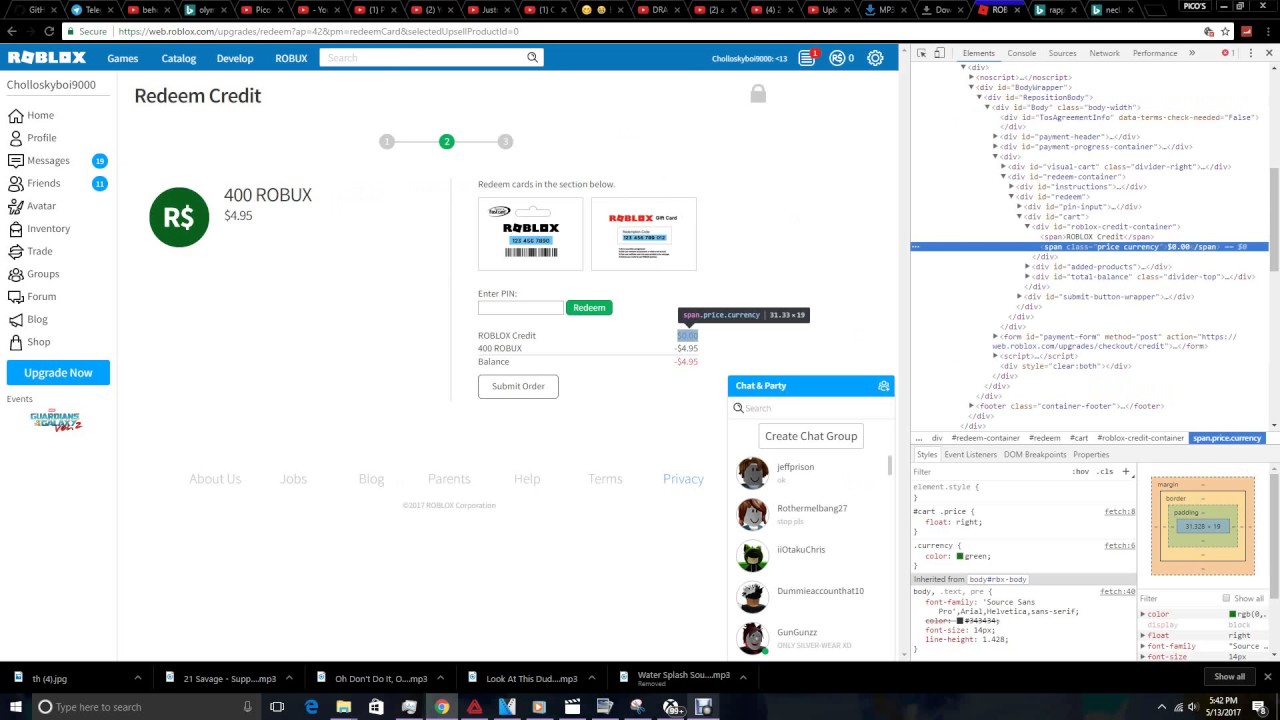Screen dimensions: 1280x720
Task: Expand the computed font-family property
Action: (1143, 646)
